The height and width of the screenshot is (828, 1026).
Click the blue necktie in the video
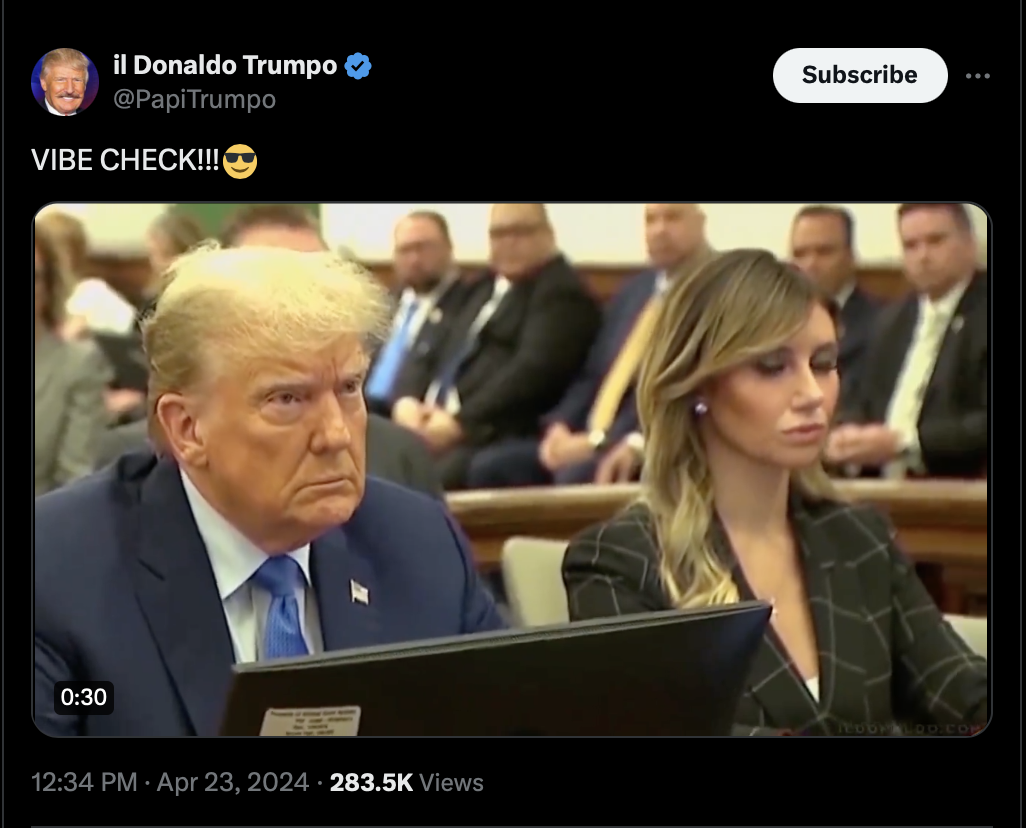281,606
